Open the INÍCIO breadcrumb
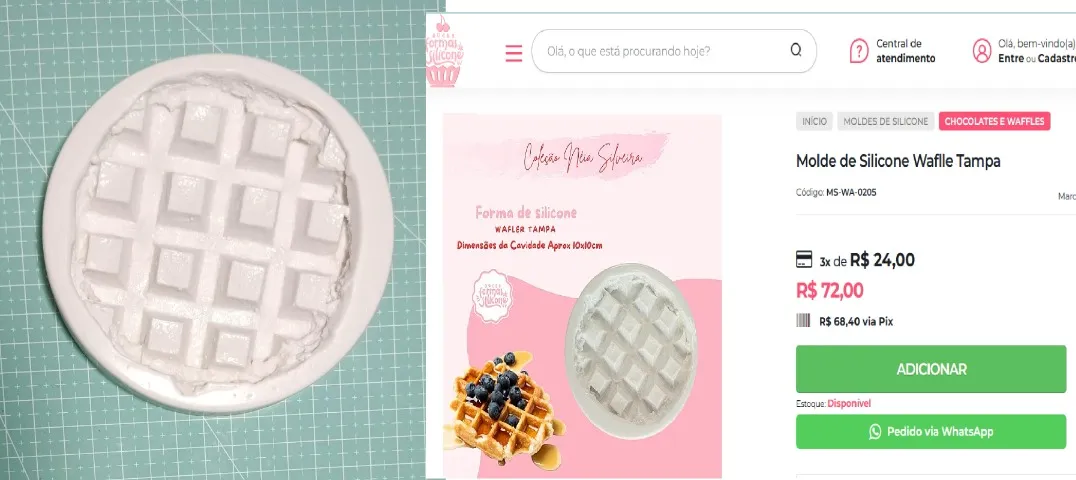 click(815, 122)
